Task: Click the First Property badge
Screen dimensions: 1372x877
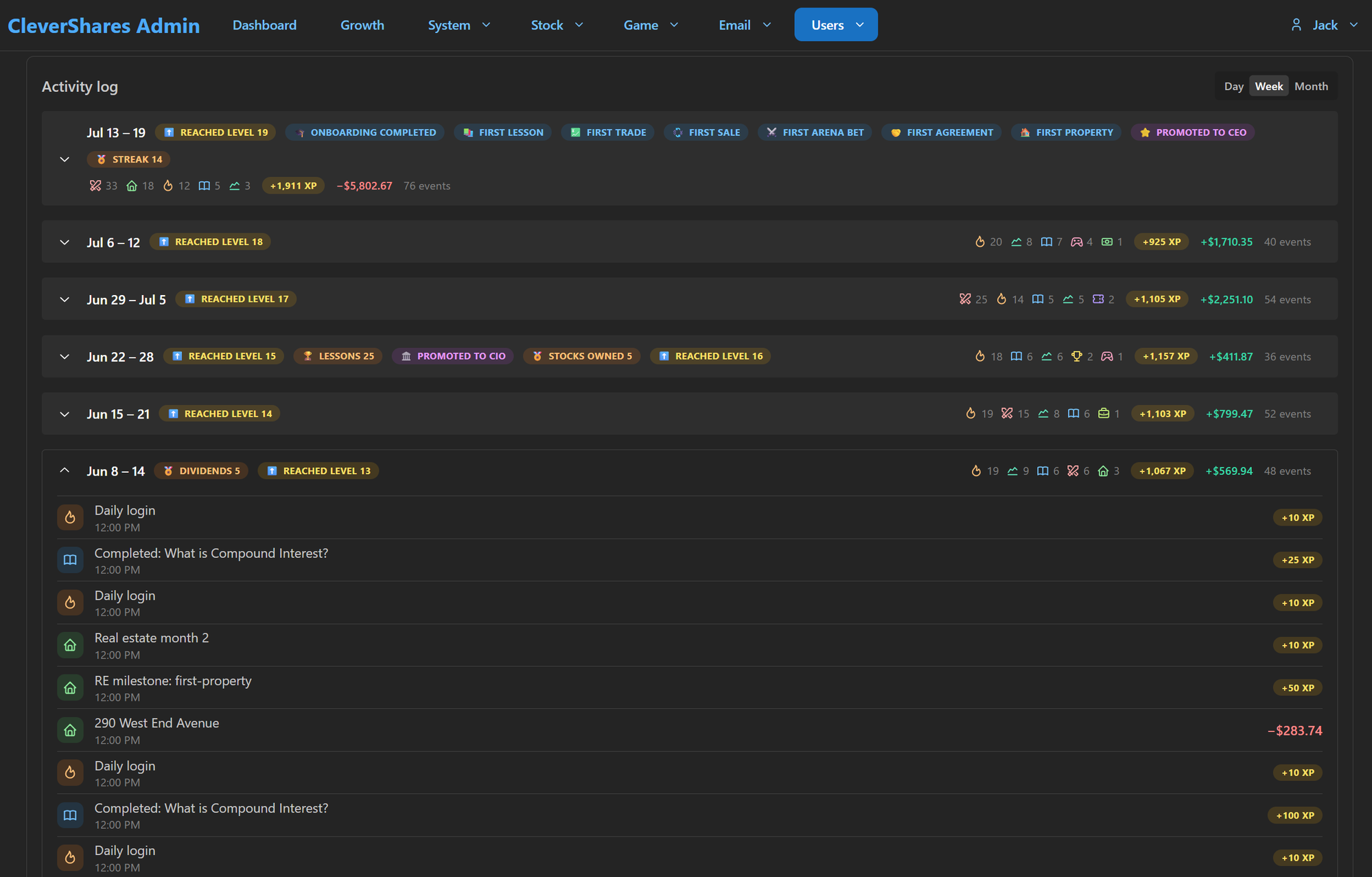Action: pos(1067,132)
